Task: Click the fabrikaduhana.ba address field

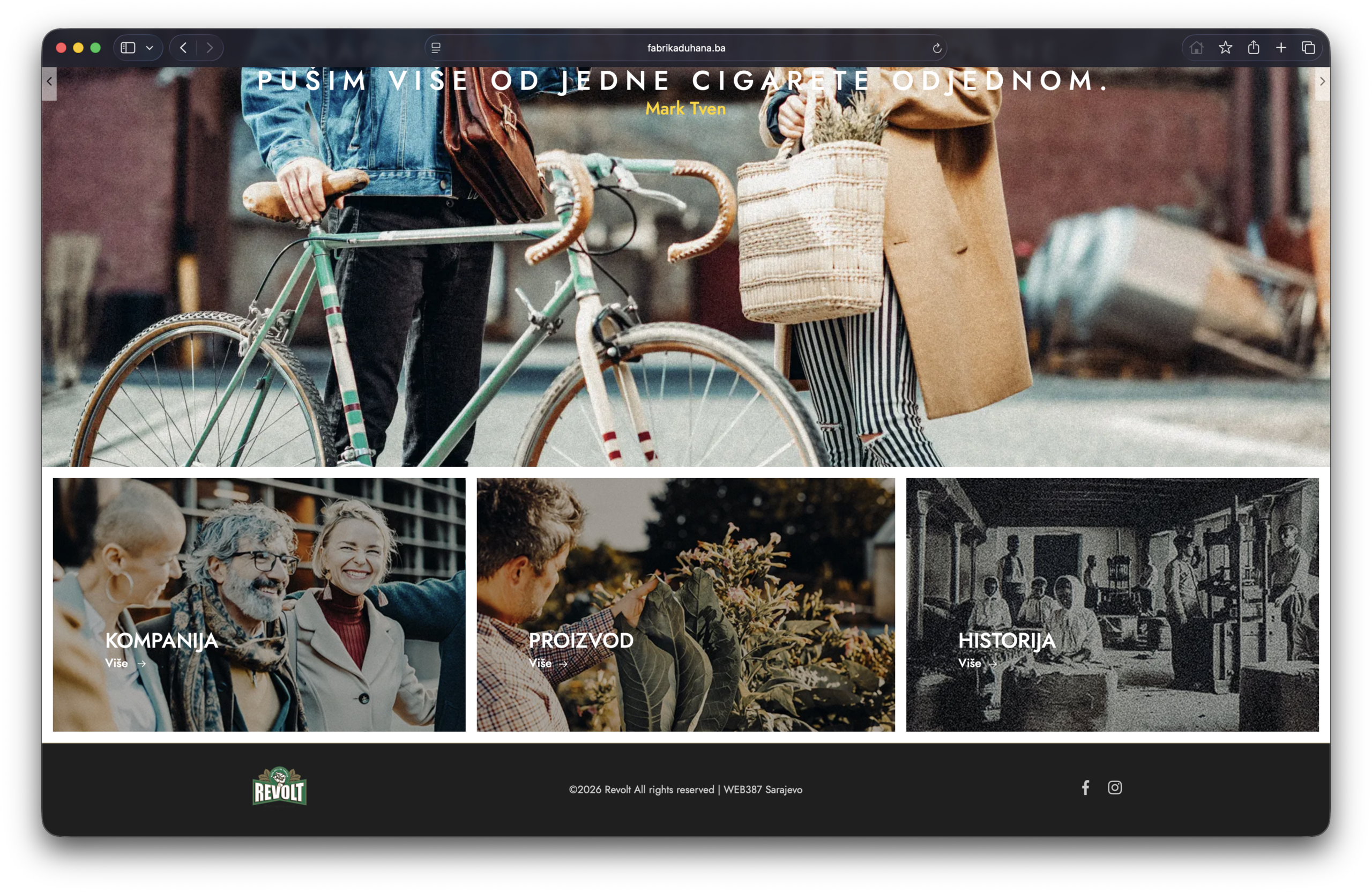Action: (685, 48)
